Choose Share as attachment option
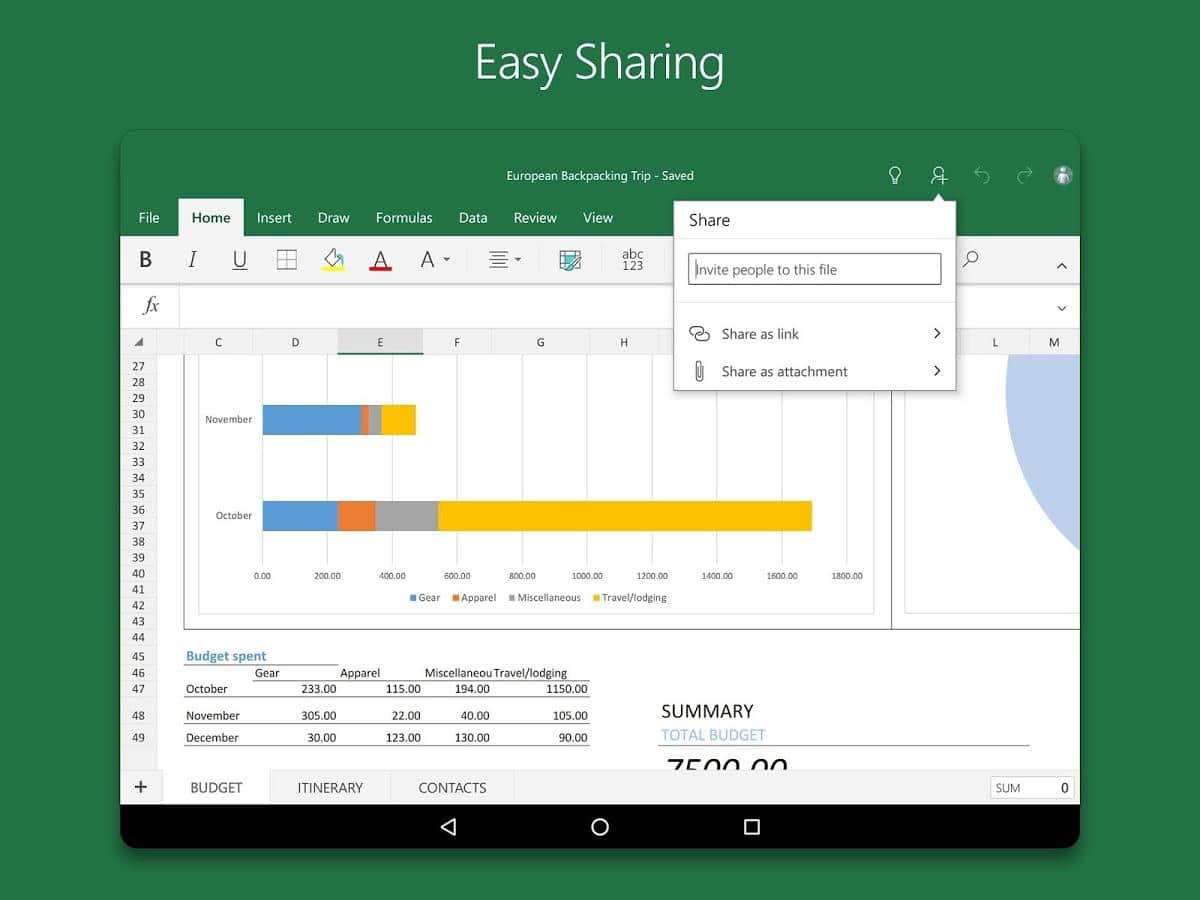 click(x=814, y=371)
